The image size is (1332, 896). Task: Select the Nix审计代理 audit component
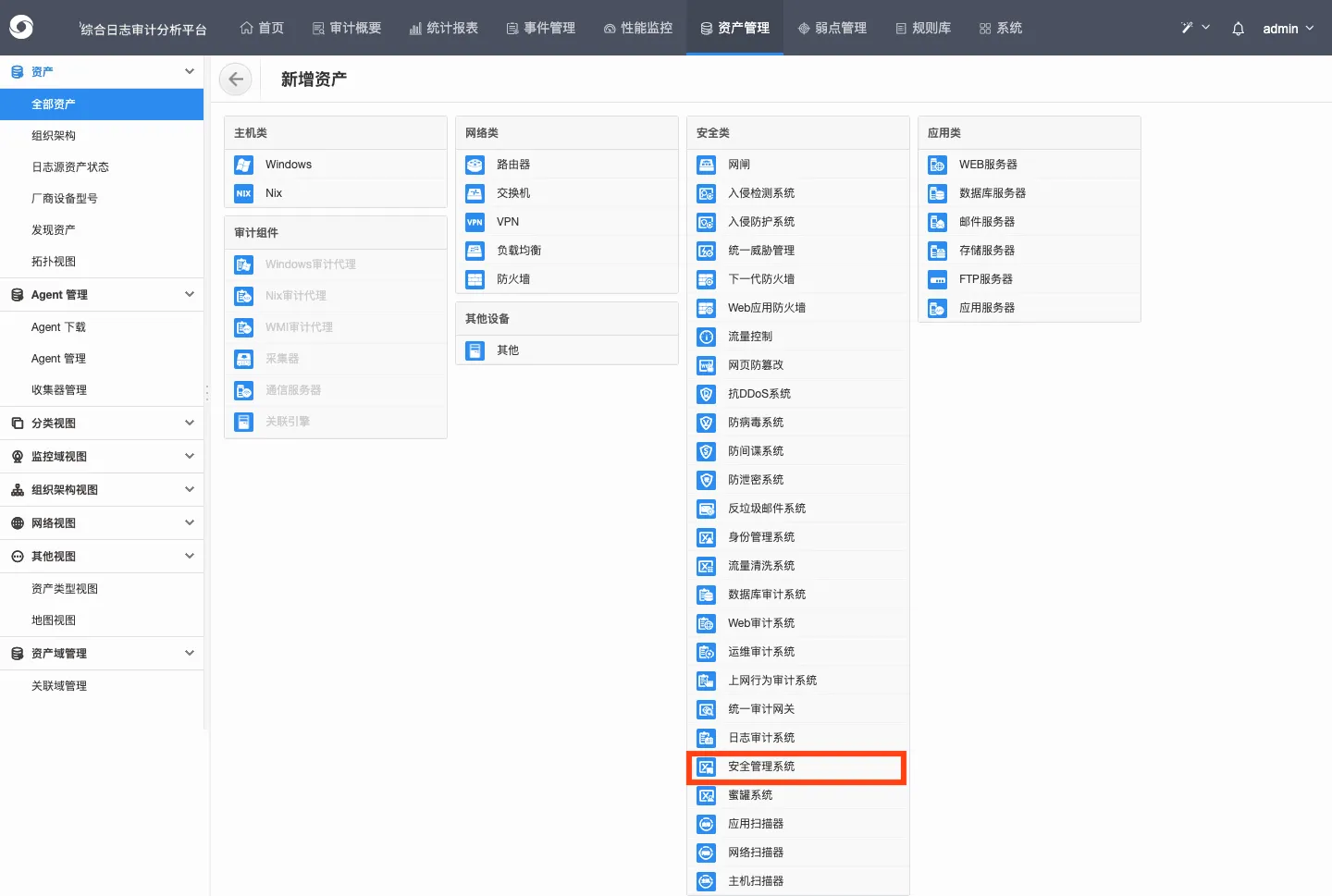[297, 295]
